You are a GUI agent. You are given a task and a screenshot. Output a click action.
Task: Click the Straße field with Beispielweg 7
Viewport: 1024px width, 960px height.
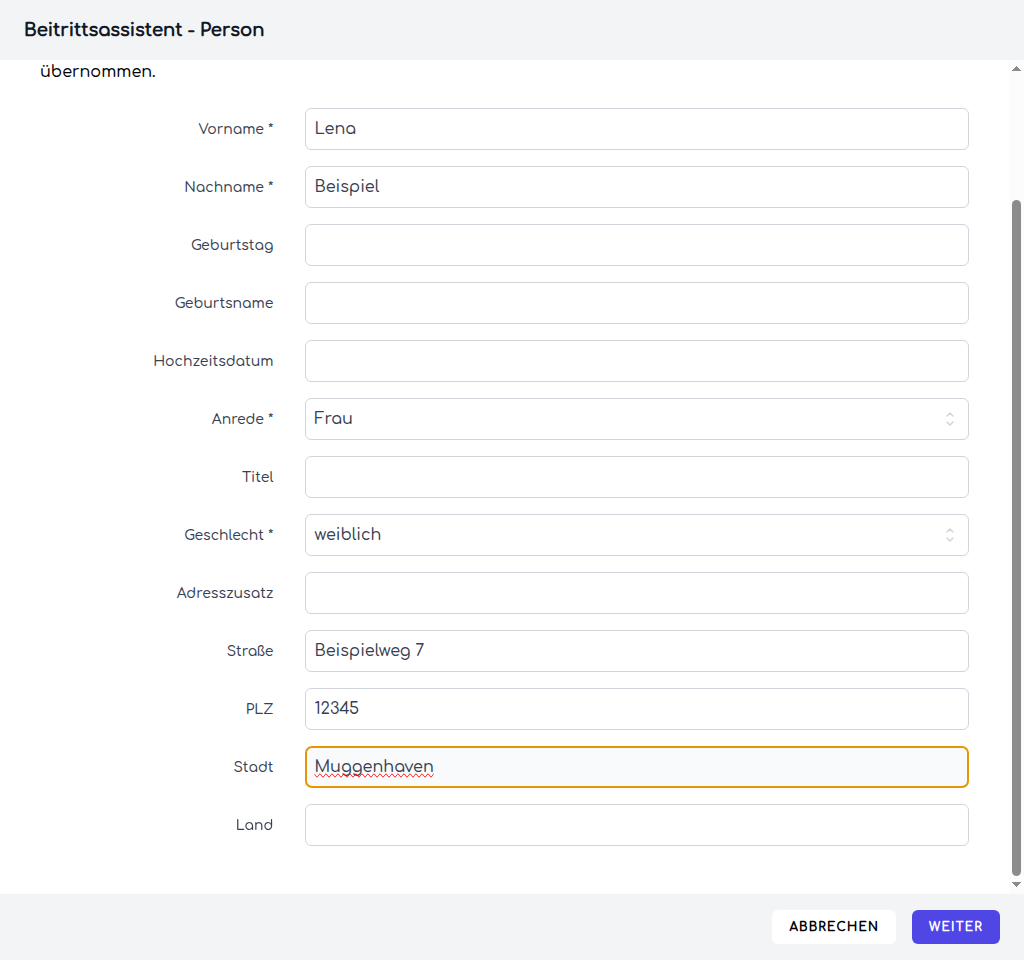(x=637, y=651)
